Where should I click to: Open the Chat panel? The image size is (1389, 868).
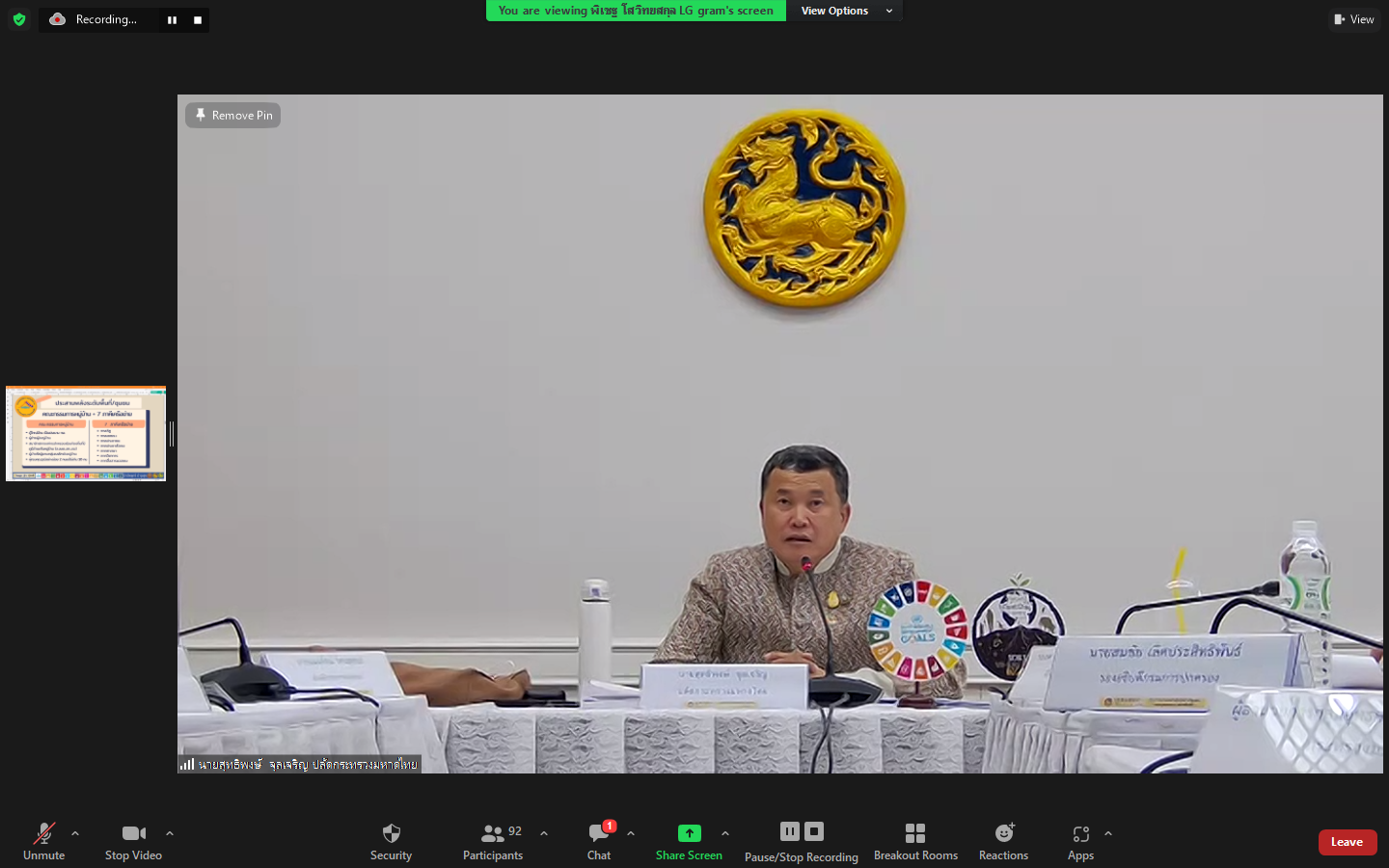pos(599,833)
